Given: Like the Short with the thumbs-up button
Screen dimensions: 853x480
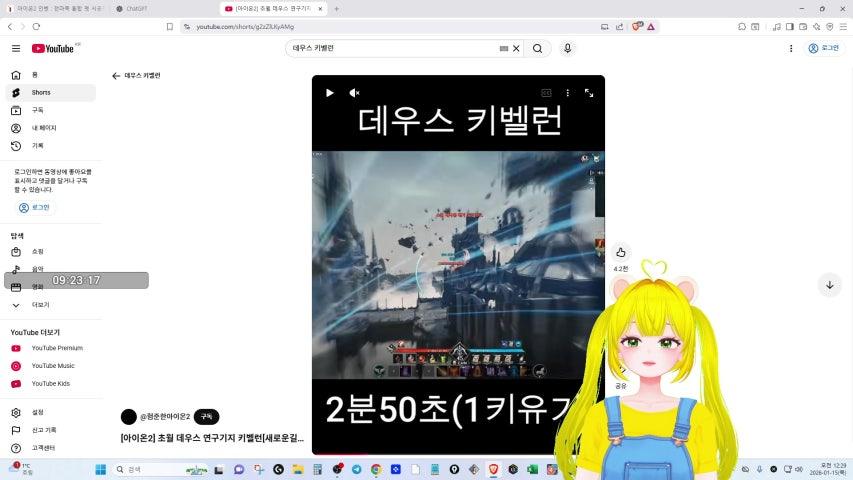Looking at the screenshot, I should point(621,253).
